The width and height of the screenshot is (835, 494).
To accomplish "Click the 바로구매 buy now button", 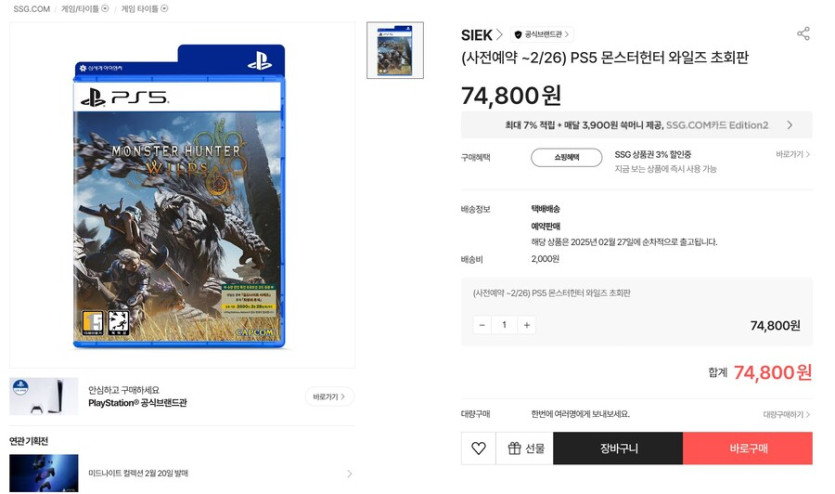I will click(x=748, y=448).
